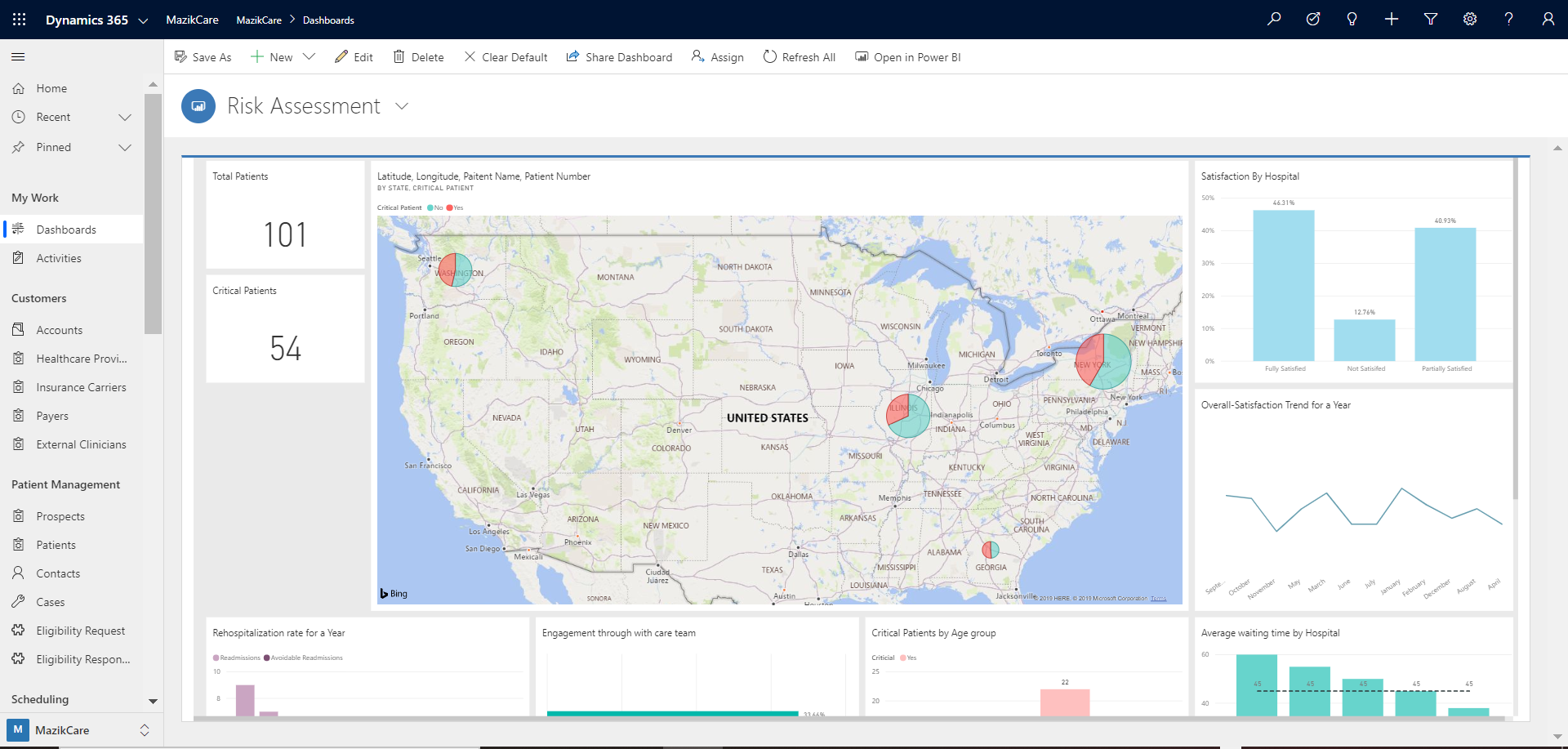Screen dimensions: 1568x749
Task: Click Clear Default in the command bar
Action: [x=506, y=57]
